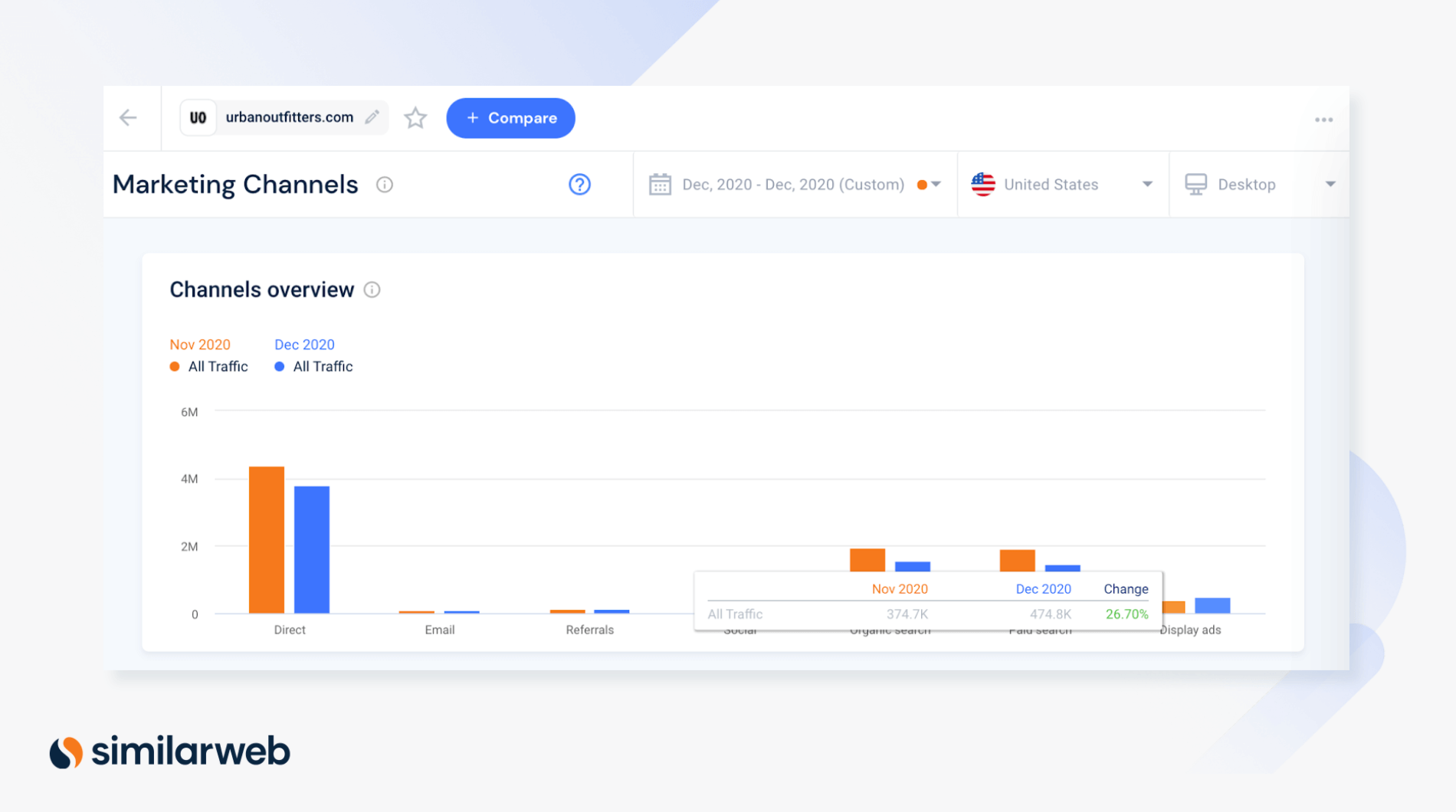Toggle the Nov 2020 All Traffic legend
Viewport: 1456px width, 812px height.
pyautogui.click(x=208, y=366)
